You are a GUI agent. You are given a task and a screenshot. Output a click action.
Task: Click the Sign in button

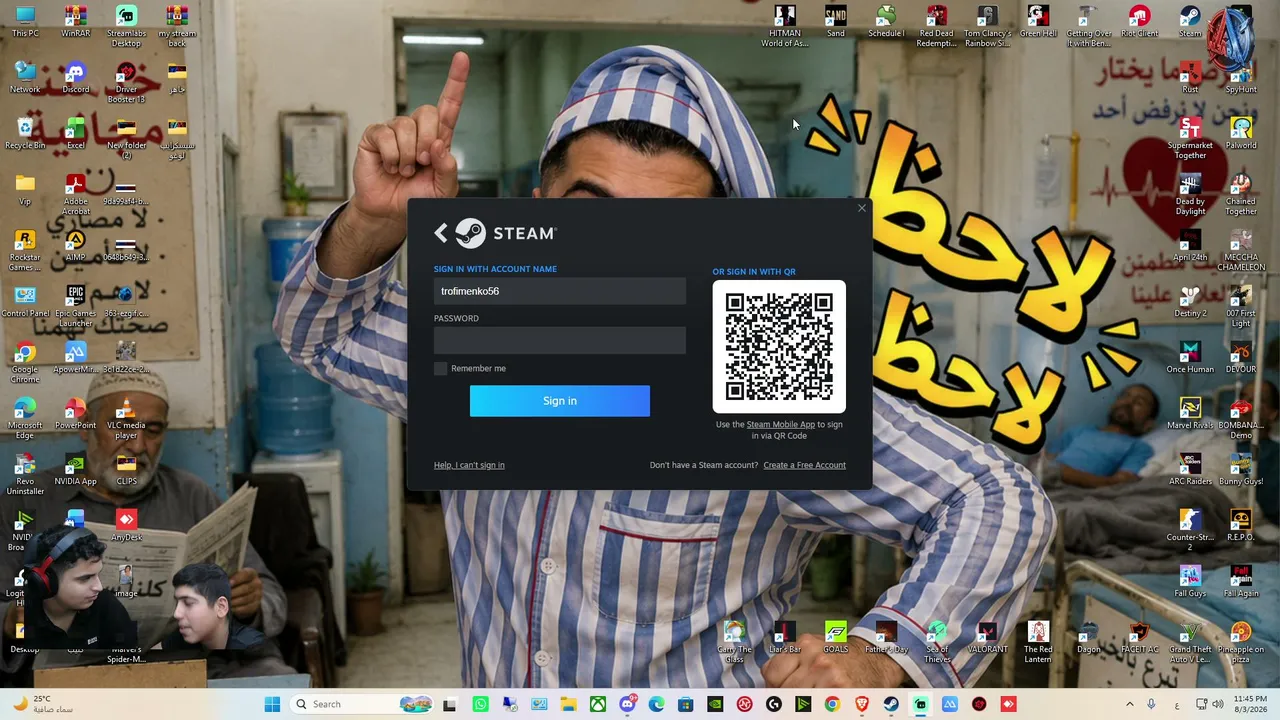(560, 401)
